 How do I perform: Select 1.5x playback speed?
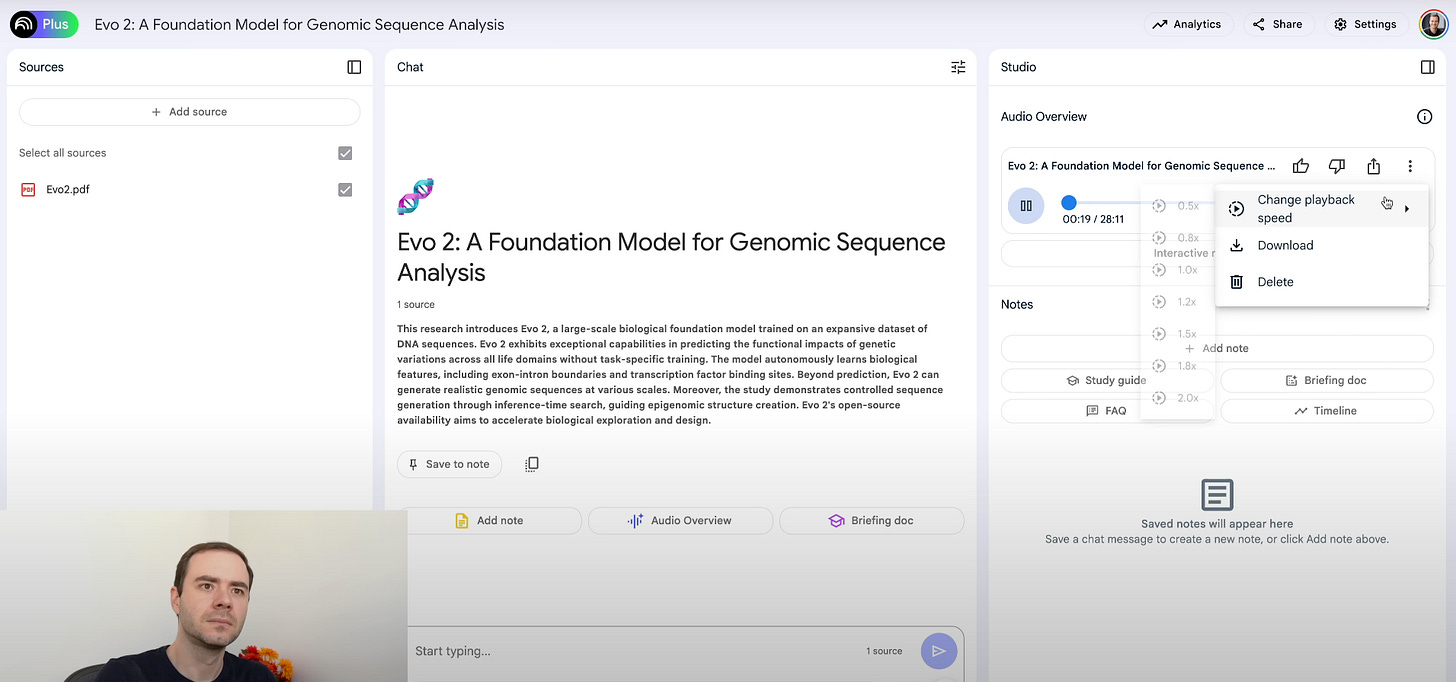pos(1177,334)
